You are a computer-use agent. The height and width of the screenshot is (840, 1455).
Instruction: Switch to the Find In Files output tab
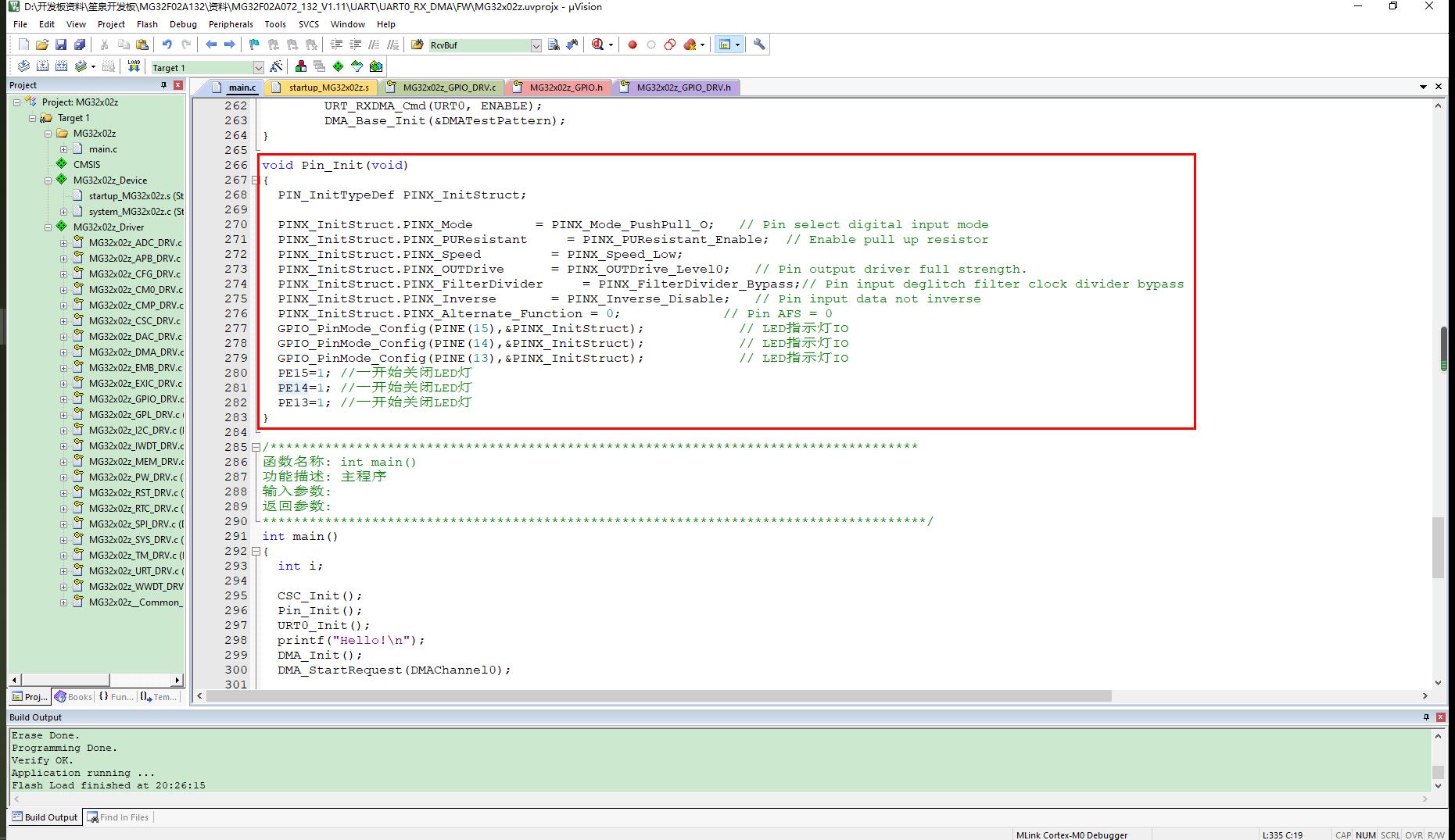118,817
